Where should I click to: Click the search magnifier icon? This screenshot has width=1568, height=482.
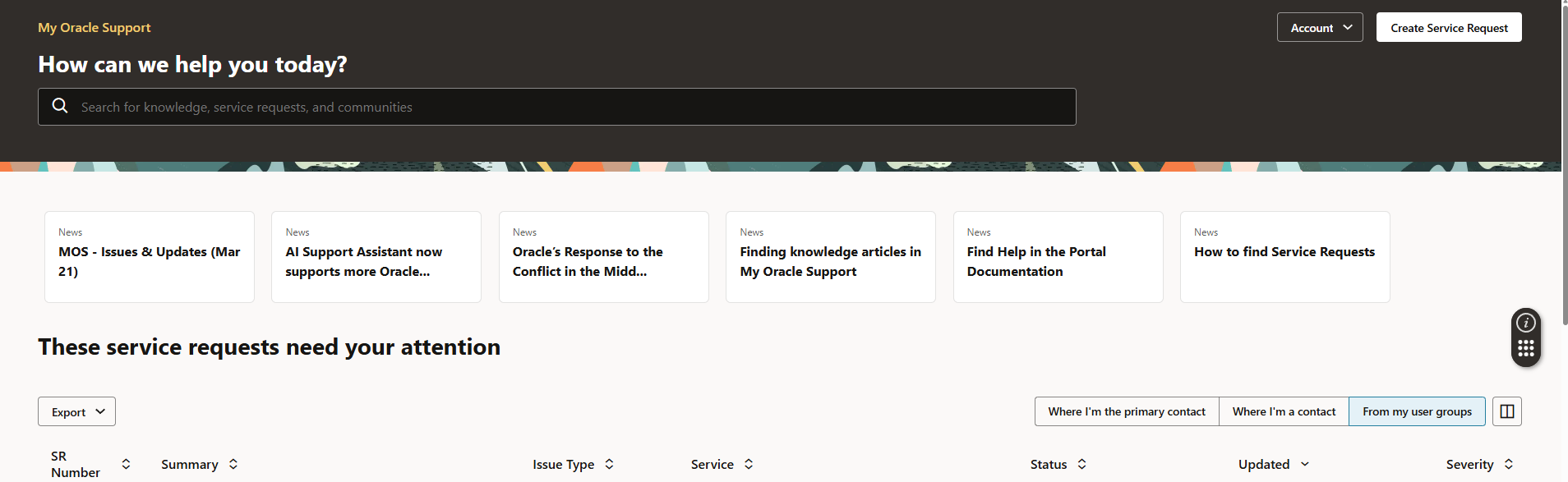pos(60,106)
